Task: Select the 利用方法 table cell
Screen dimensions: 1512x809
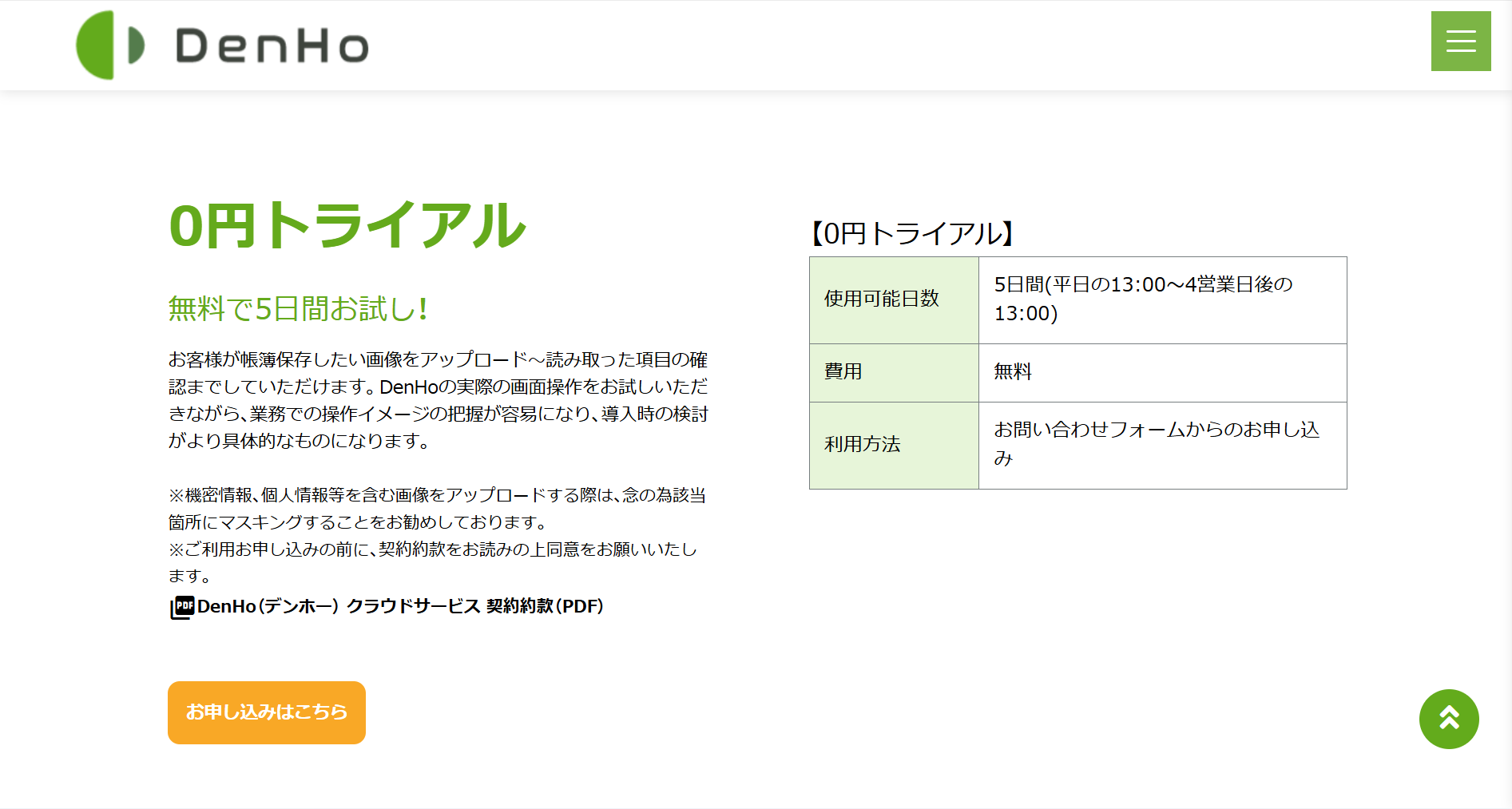Action: pyautogui.click(x=864, y=445)
